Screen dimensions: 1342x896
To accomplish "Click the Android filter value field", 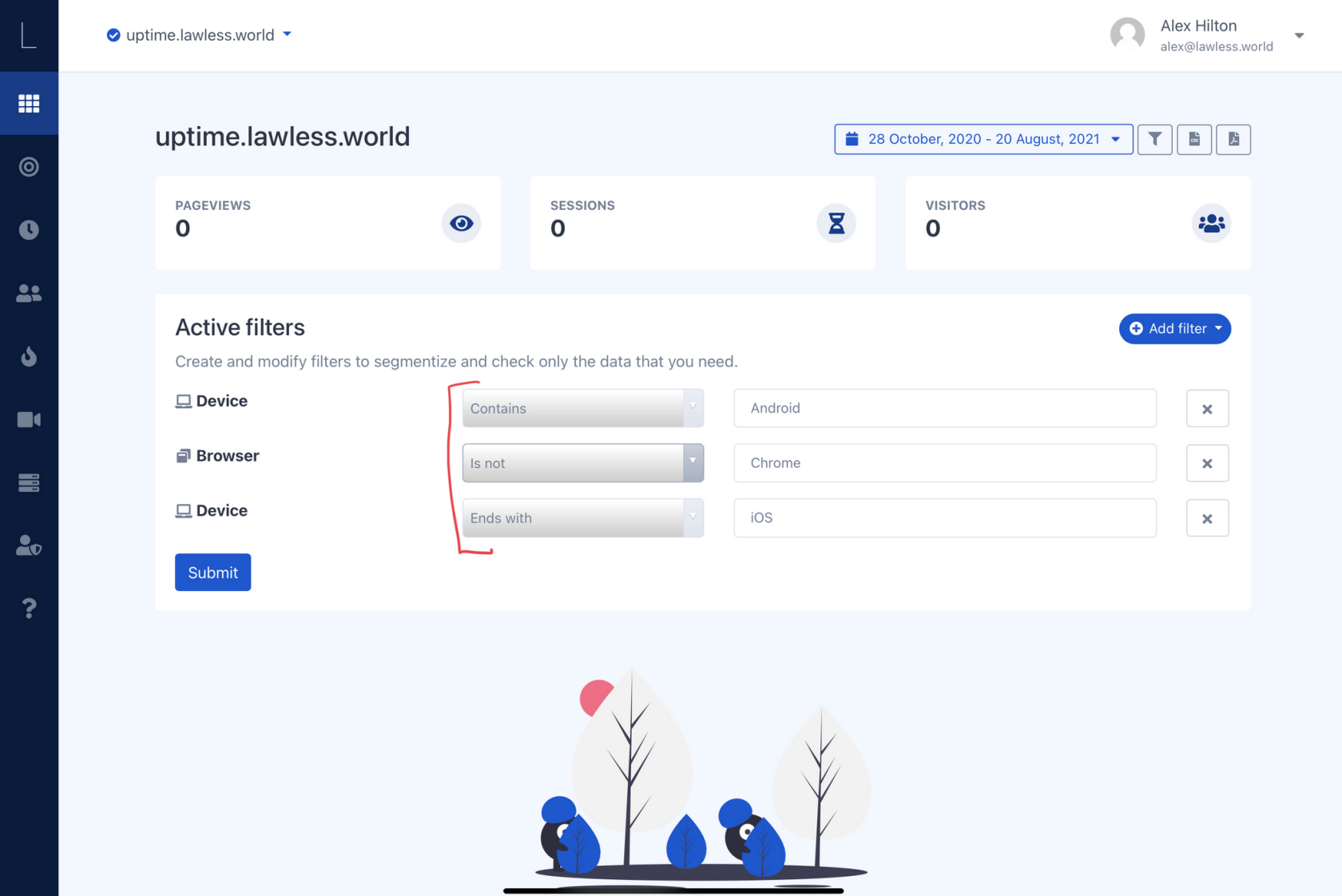I will coord(944,408).
